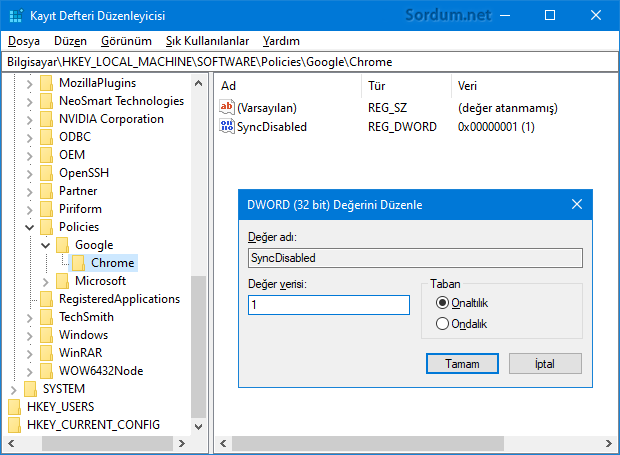
Task: Click the Değer verisi input field
Action: click(329, 305)
